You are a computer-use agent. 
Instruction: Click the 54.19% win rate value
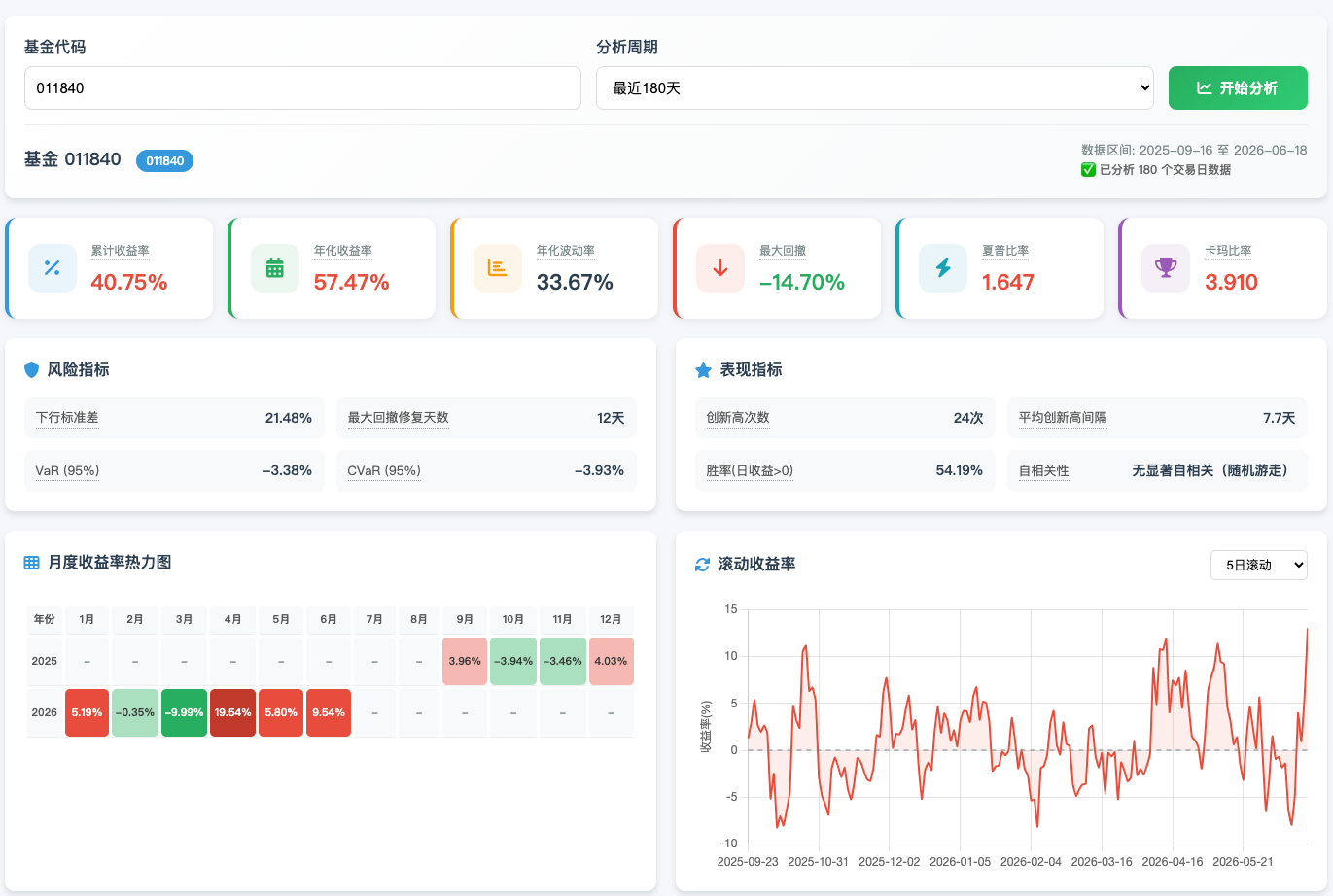(x=960, y=471)
